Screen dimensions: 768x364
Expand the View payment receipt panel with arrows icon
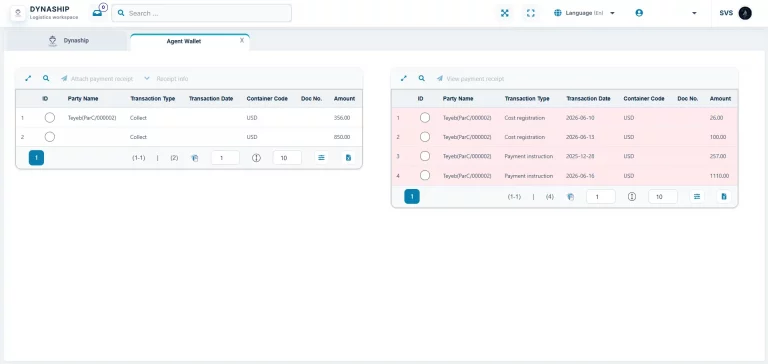[404, 78]
